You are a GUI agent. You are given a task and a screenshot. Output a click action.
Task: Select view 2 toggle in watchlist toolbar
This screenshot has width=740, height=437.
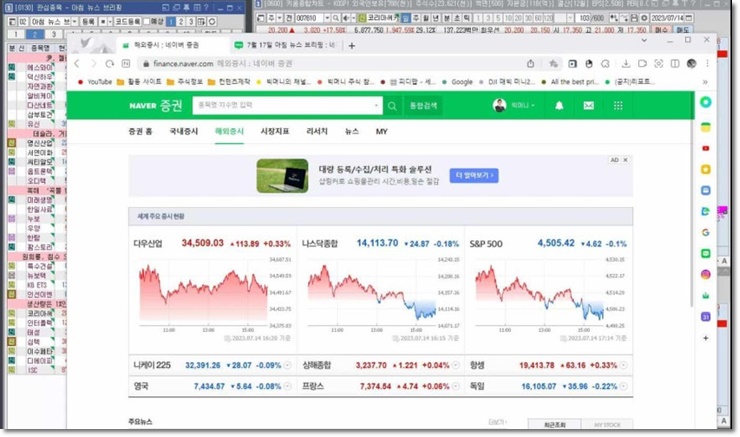(x=181, y=21)
